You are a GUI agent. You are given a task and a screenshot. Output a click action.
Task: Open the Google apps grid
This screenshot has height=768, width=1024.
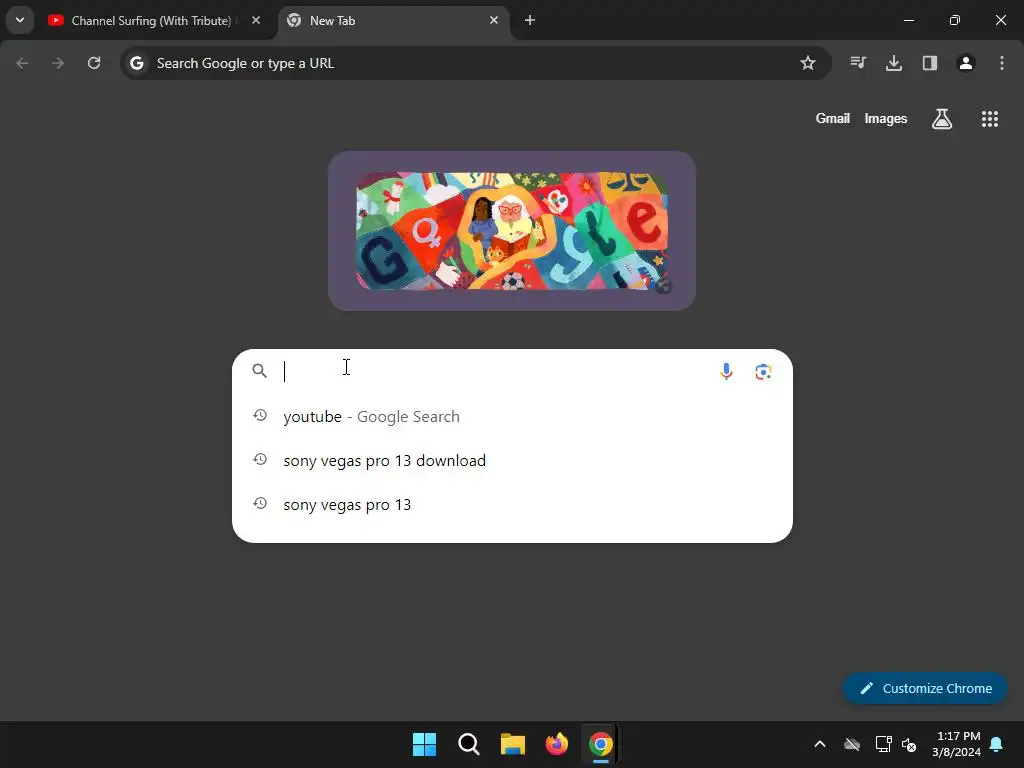coord(990,119)
